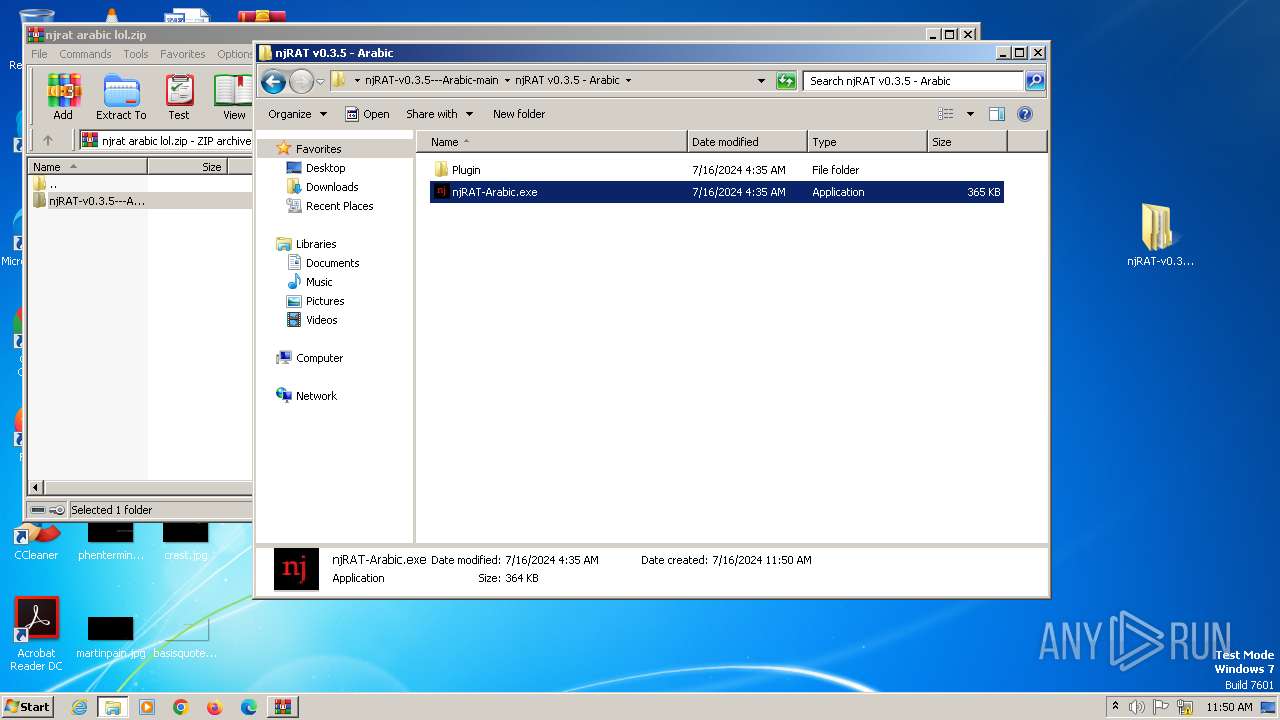This screenshot has height=720, width=1280.
Task: Select Pictures library
Action: (x=325, y=301)
